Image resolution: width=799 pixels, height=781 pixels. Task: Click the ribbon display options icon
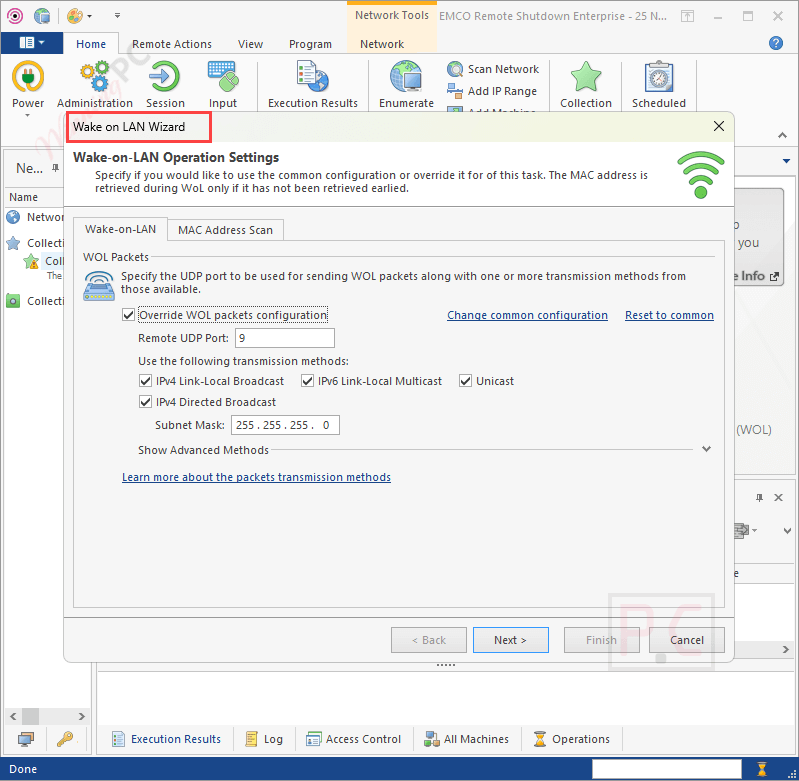[x=687, y=16]
